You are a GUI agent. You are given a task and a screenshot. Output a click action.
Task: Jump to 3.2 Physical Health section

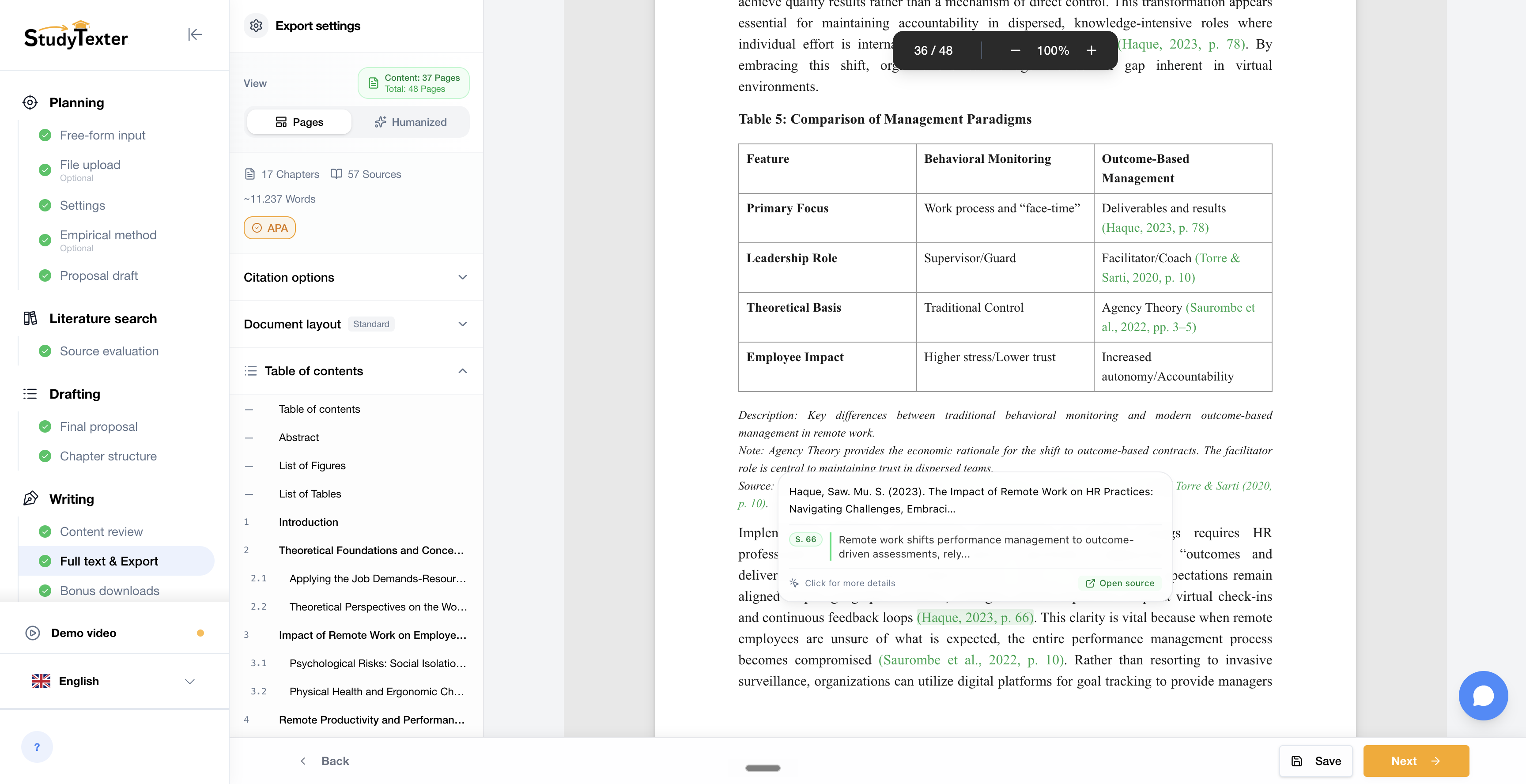click(377, 692)
